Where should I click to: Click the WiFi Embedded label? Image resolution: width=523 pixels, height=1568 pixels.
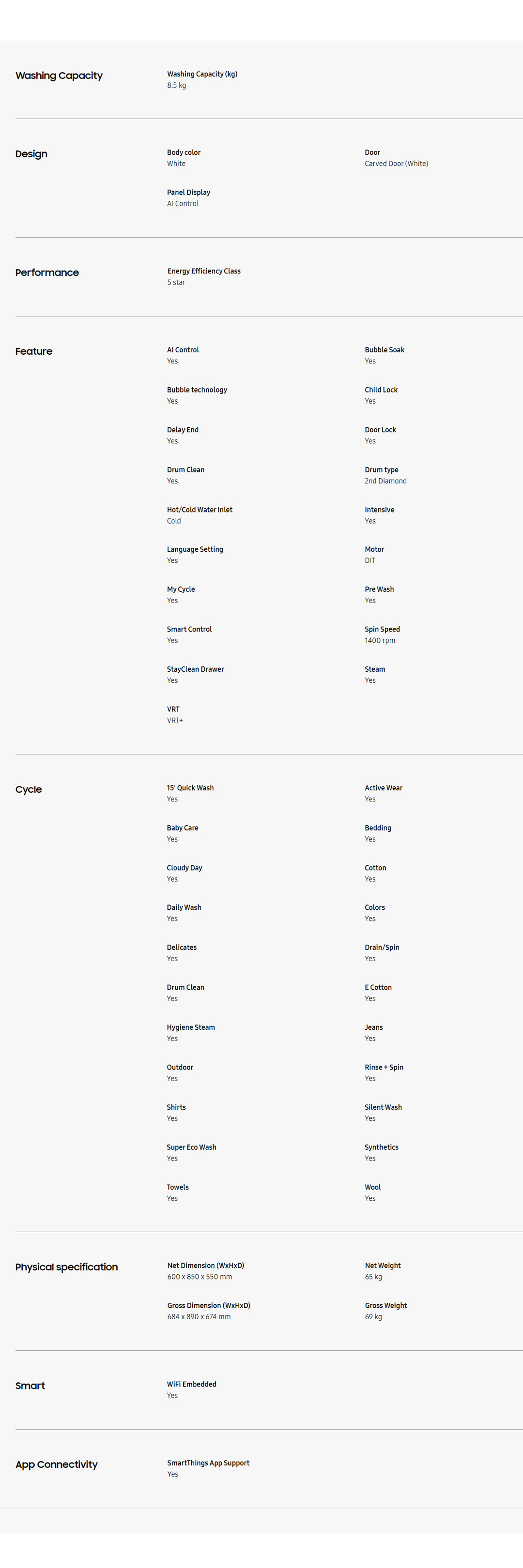click(x=191, y=1384)
